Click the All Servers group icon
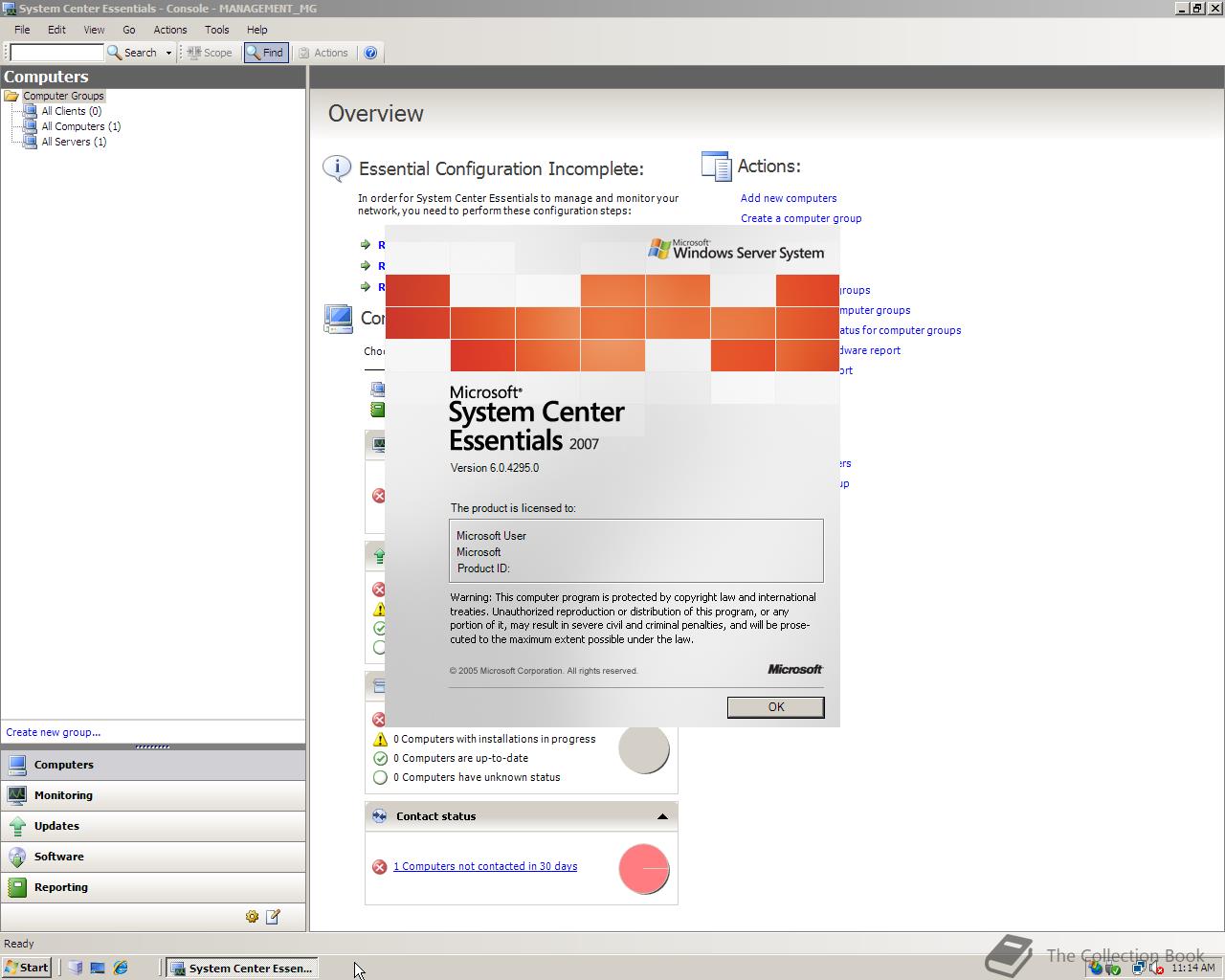 coord(30,142)
